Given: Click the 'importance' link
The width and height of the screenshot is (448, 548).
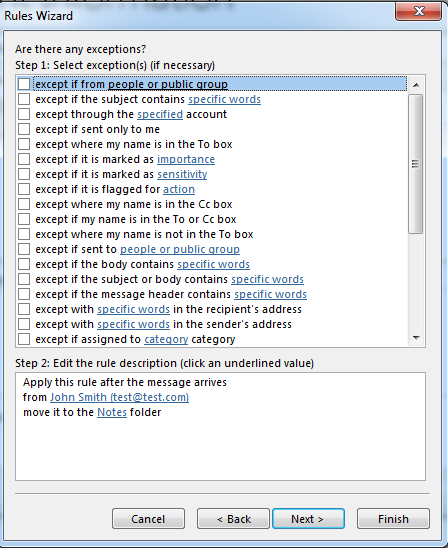Looking at the screenshot, I should point(186,159).
